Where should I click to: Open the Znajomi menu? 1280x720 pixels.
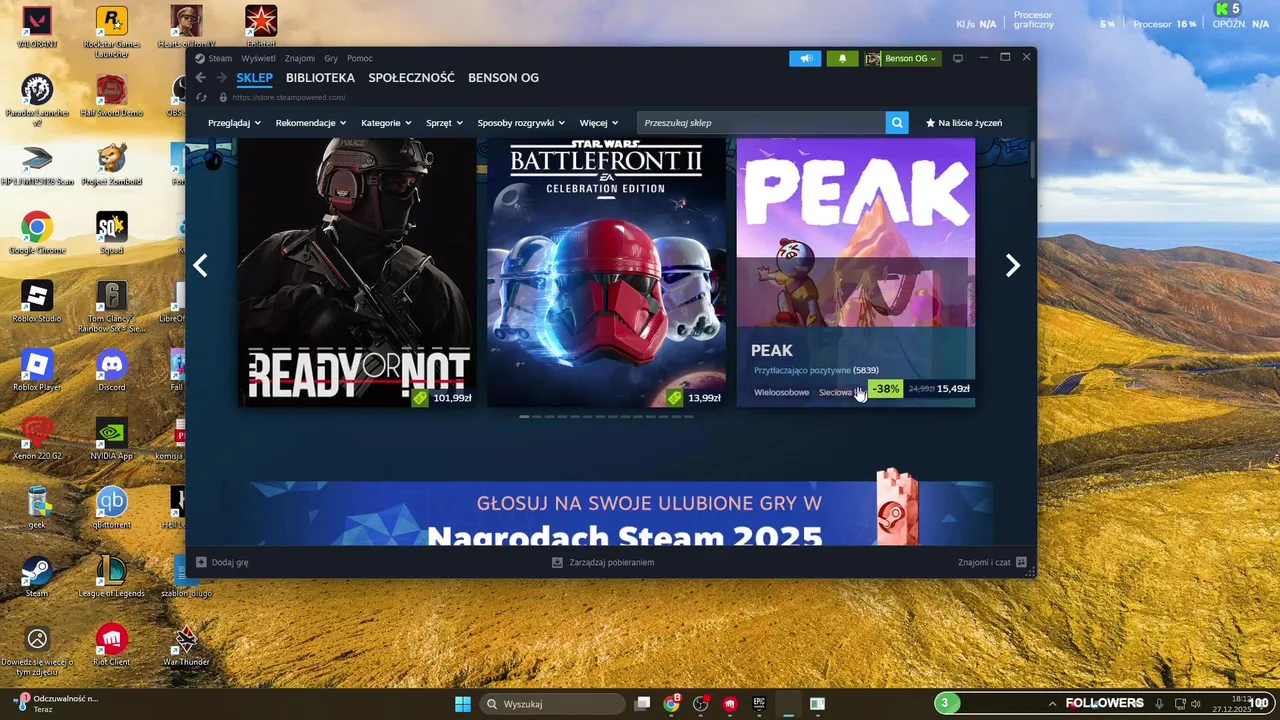pyautogui.click(x=300, y=58)
